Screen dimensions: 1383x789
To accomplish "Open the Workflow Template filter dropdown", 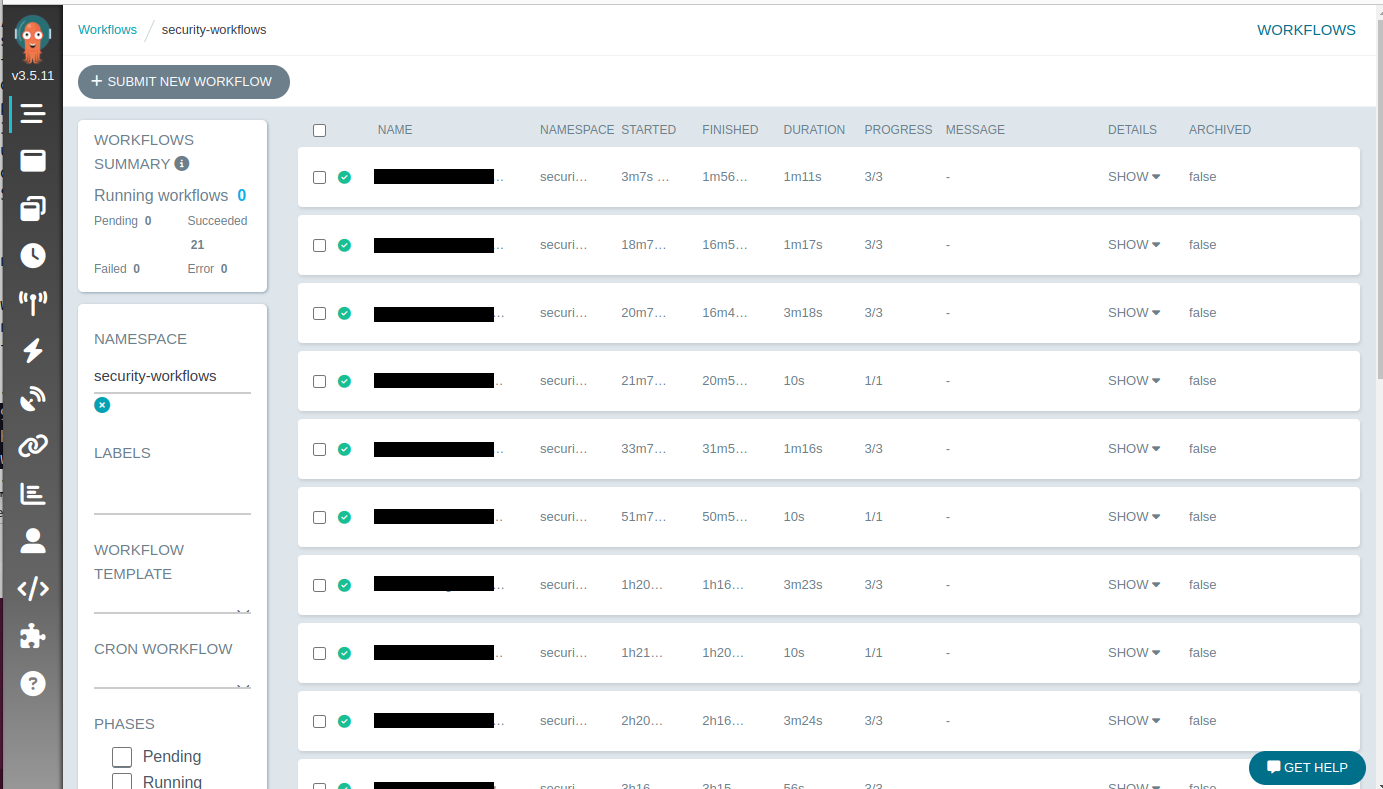I will pyautogui.click(x=172, y=603).
